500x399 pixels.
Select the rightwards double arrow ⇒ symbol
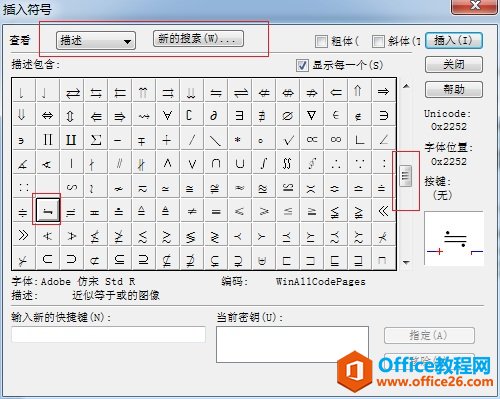pos(384,91)
